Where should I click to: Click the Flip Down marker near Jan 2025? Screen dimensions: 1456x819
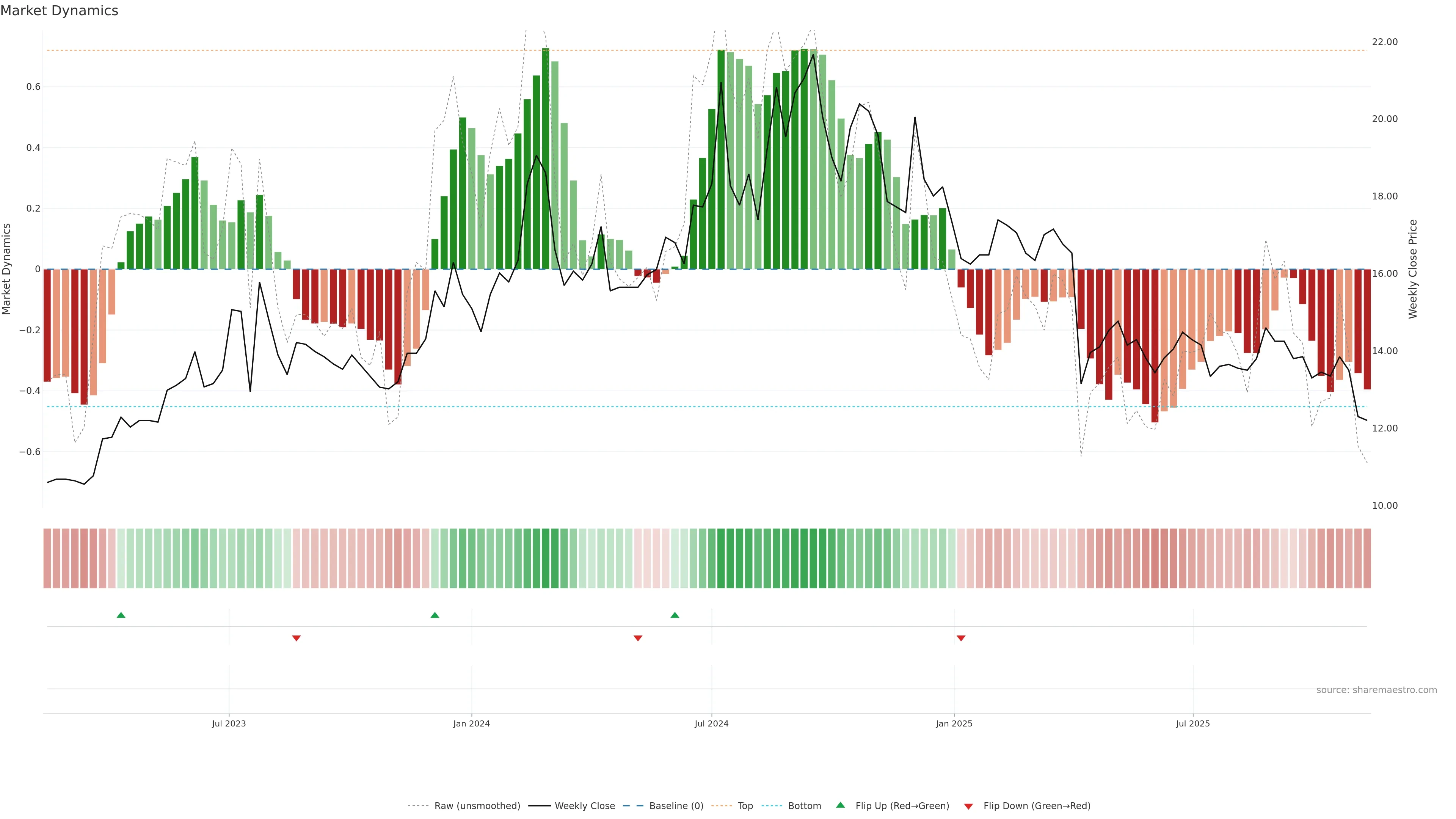(x=961, y=638)
